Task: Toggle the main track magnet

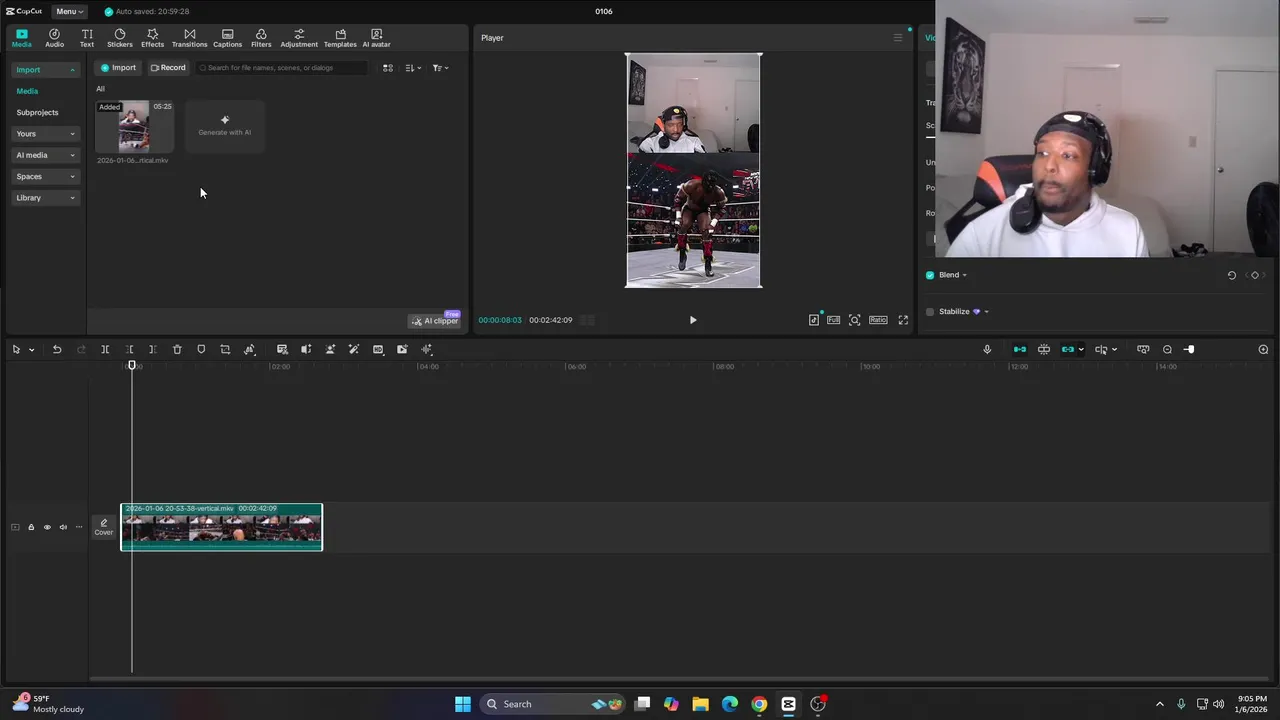Action: tap(1020, 349)
